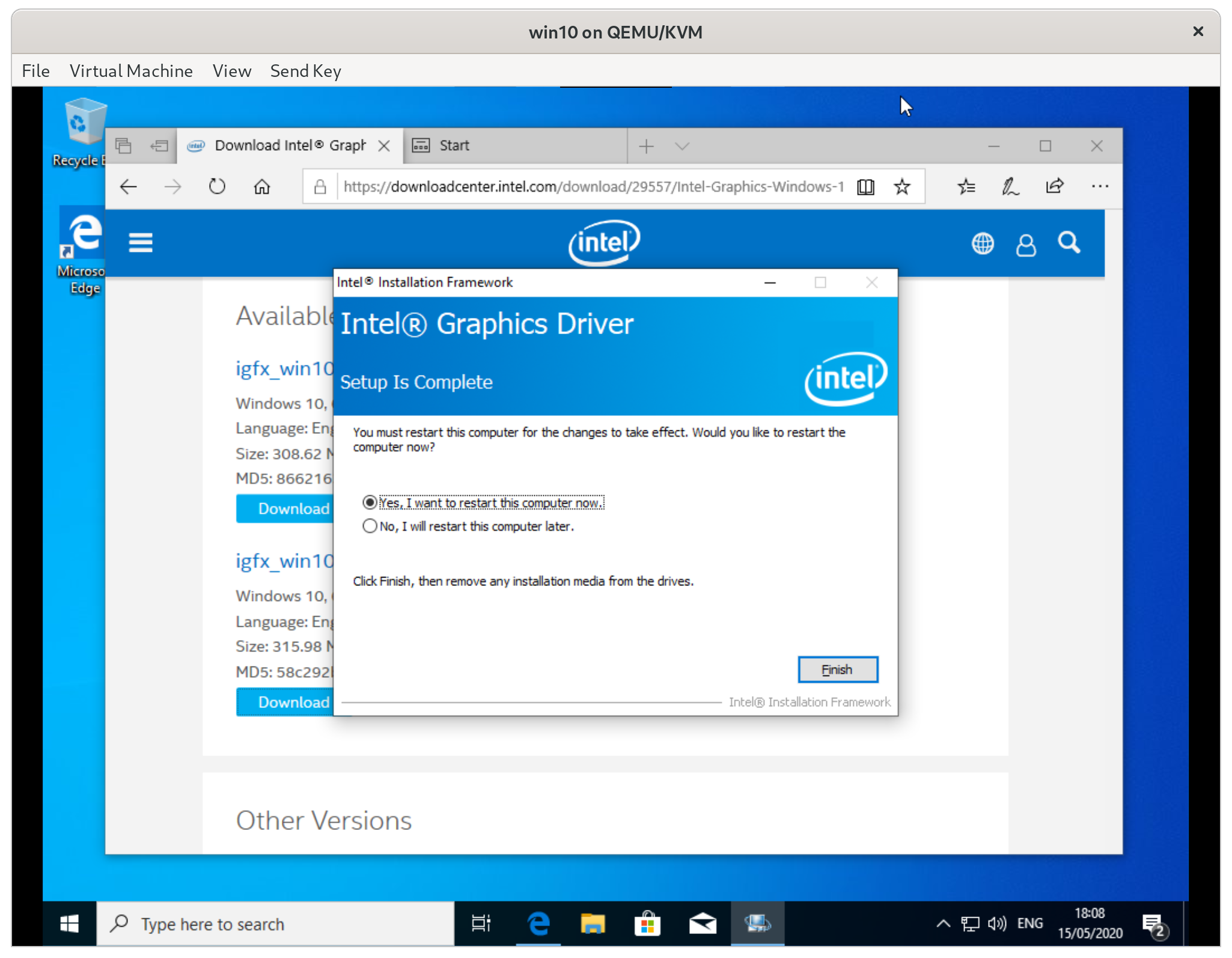This screenshot has width=1232, height=958.
Task: Select 'Yes, I want to restart this computer now'
Action: [484, 502]
